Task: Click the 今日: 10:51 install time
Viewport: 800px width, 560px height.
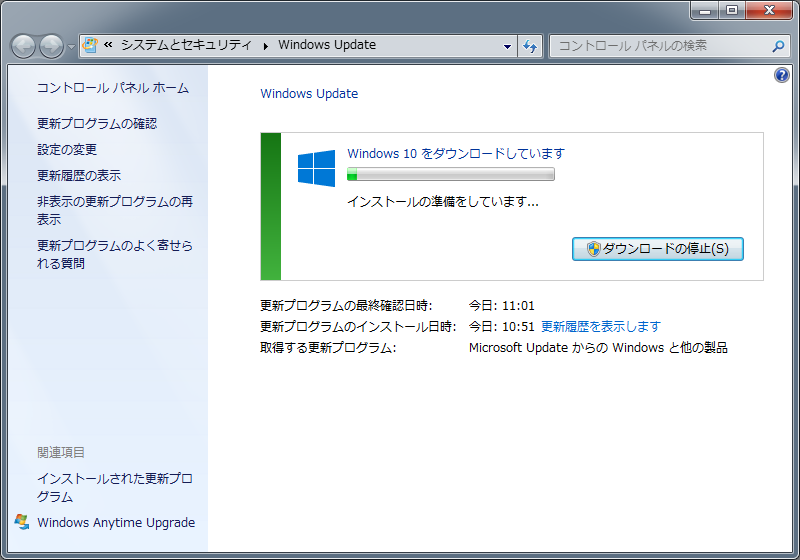Action: pyautogui.click(x=502, y=326)
